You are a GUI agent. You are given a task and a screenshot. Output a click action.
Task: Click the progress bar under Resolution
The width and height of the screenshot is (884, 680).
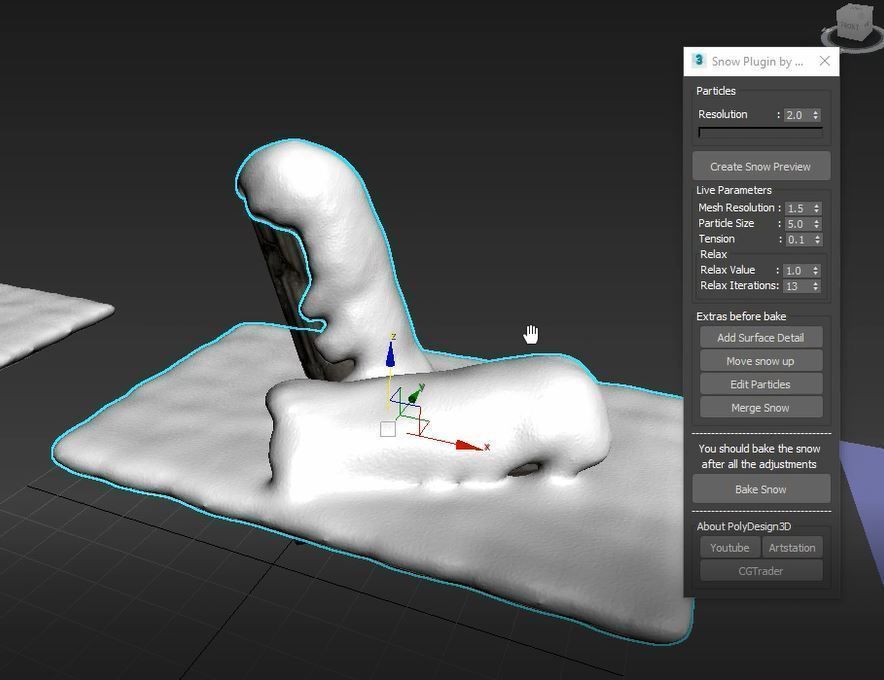[760, 132]
